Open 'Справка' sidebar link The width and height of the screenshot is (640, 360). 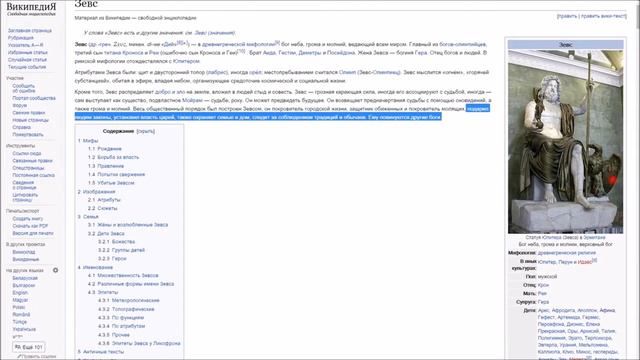[21, 127]
